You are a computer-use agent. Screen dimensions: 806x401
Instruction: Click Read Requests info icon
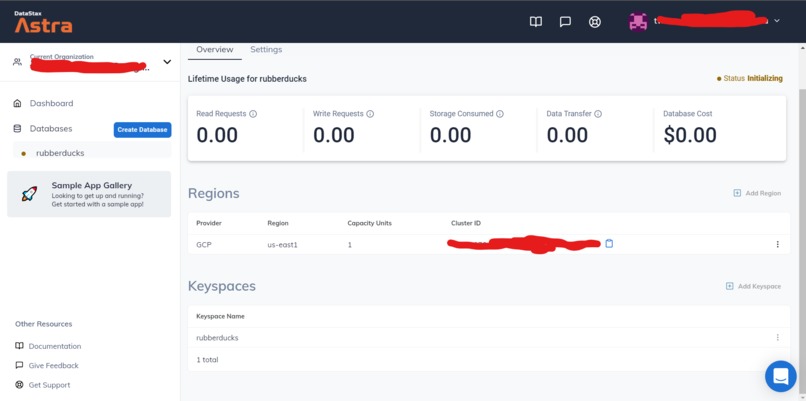click(253, 114)
